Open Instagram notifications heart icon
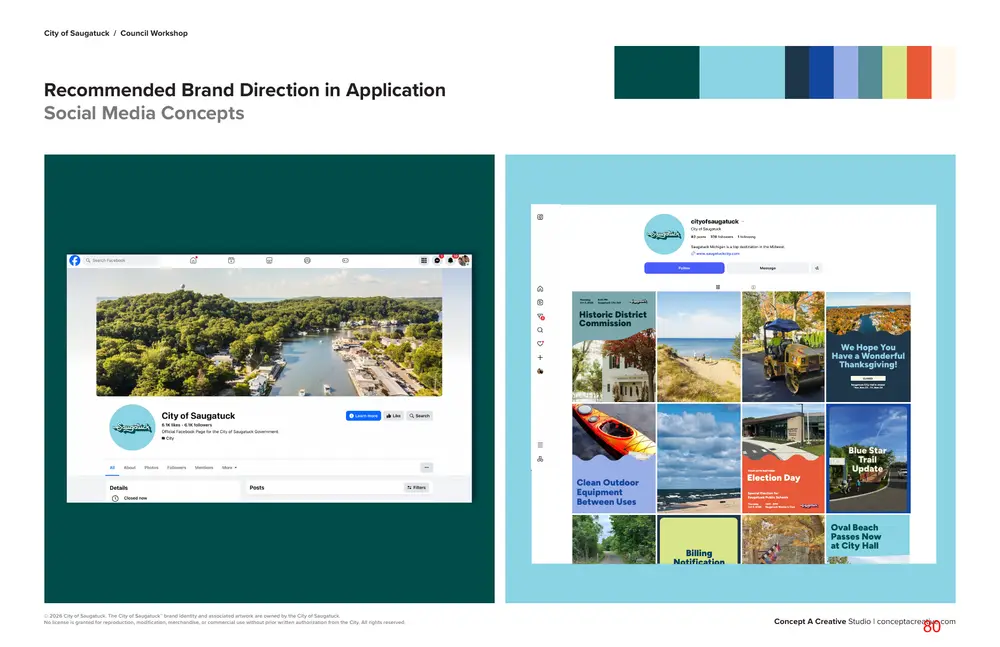The height and width of the screenshot is (647, 1000). click(540, 344)
